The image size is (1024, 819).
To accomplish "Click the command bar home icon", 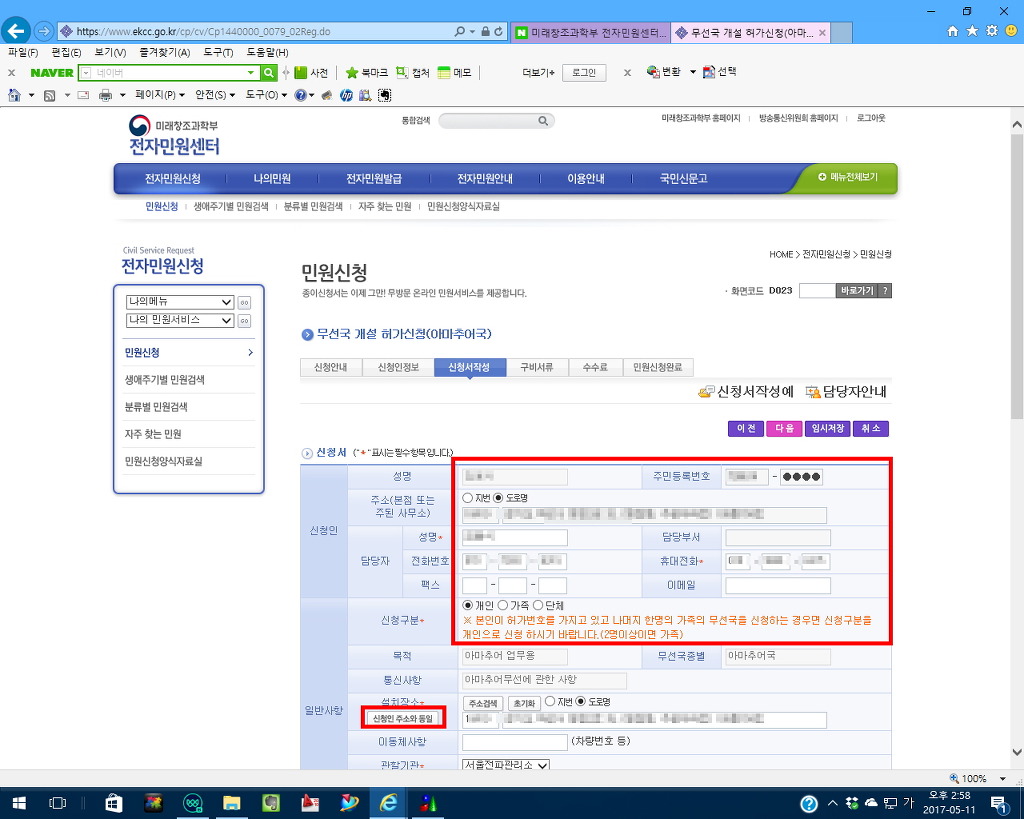I will (14, 95).
